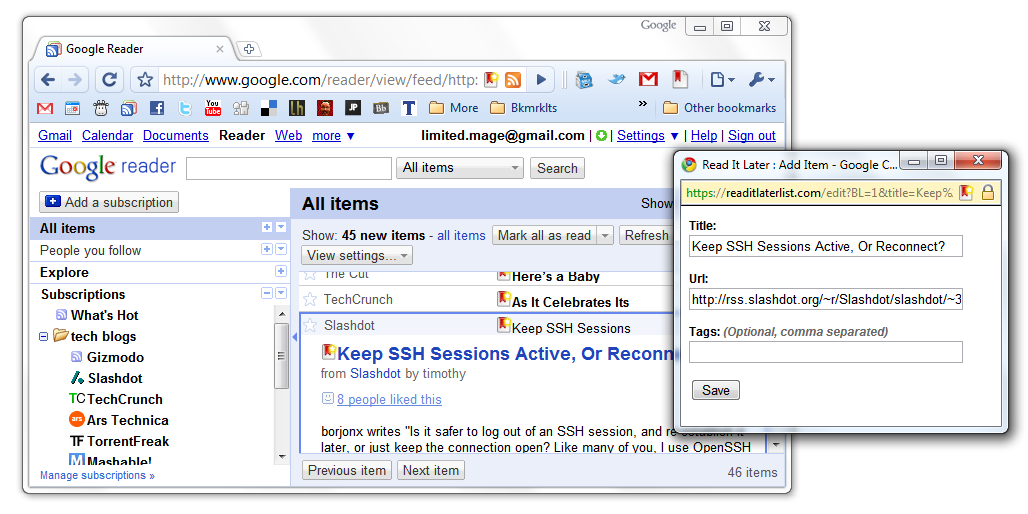Open the Help link
Viewport: 1028px width, 514px height.
704,136
